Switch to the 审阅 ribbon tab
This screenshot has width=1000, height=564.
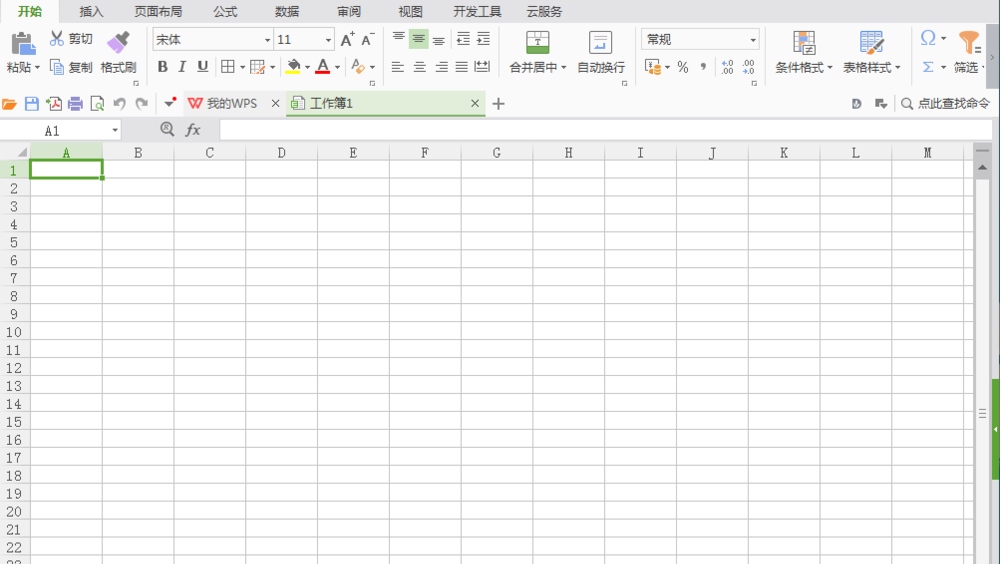tap(349, 11)
